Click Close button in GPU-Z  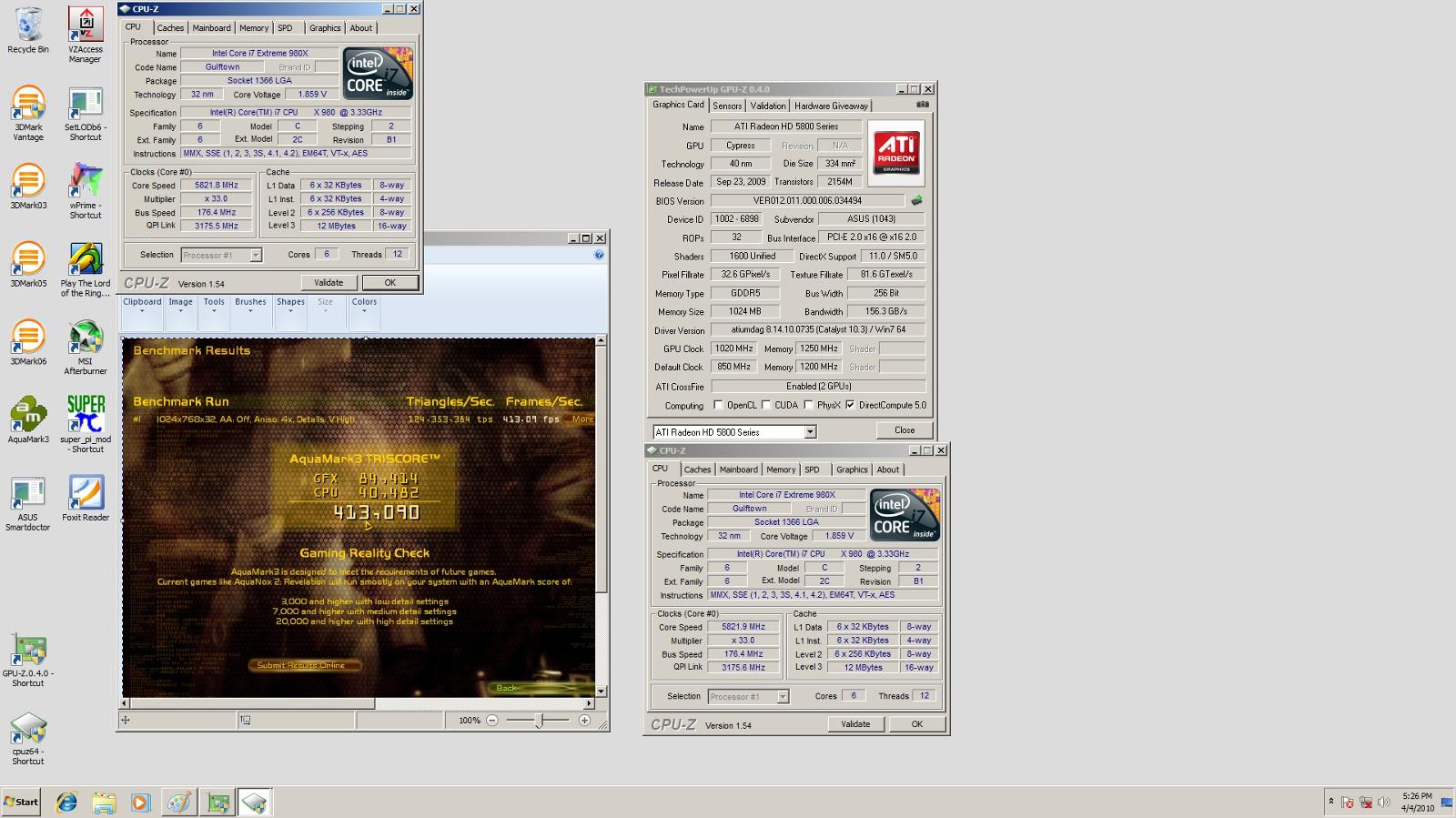tap(905, 430)
